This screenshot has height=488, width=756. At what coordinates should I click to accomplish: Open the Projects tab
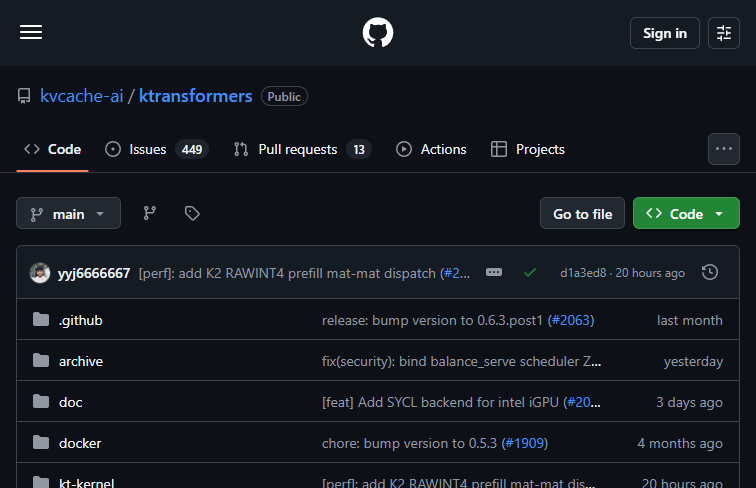point(527,149)
